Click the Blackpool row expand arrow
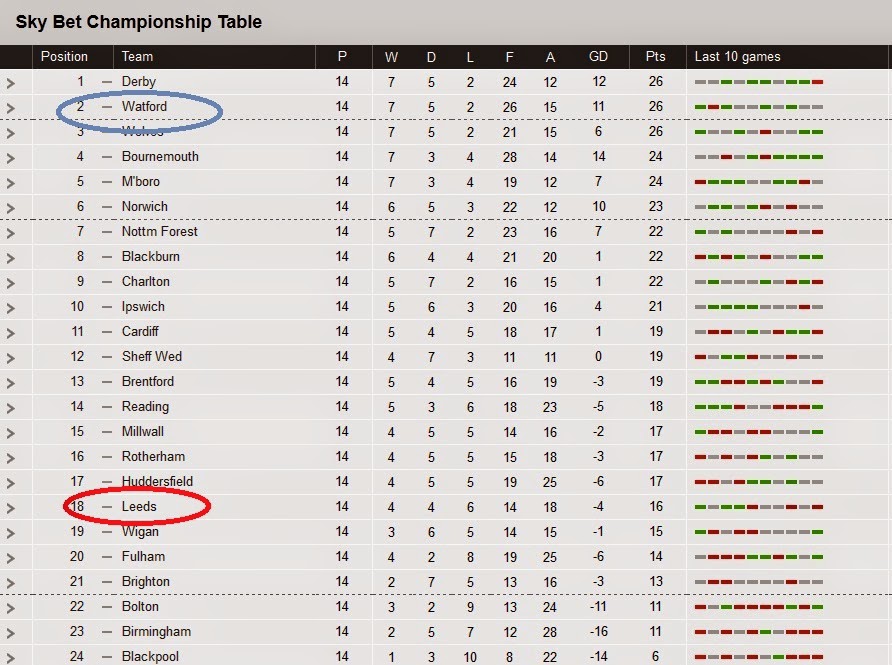 point(11,658)
